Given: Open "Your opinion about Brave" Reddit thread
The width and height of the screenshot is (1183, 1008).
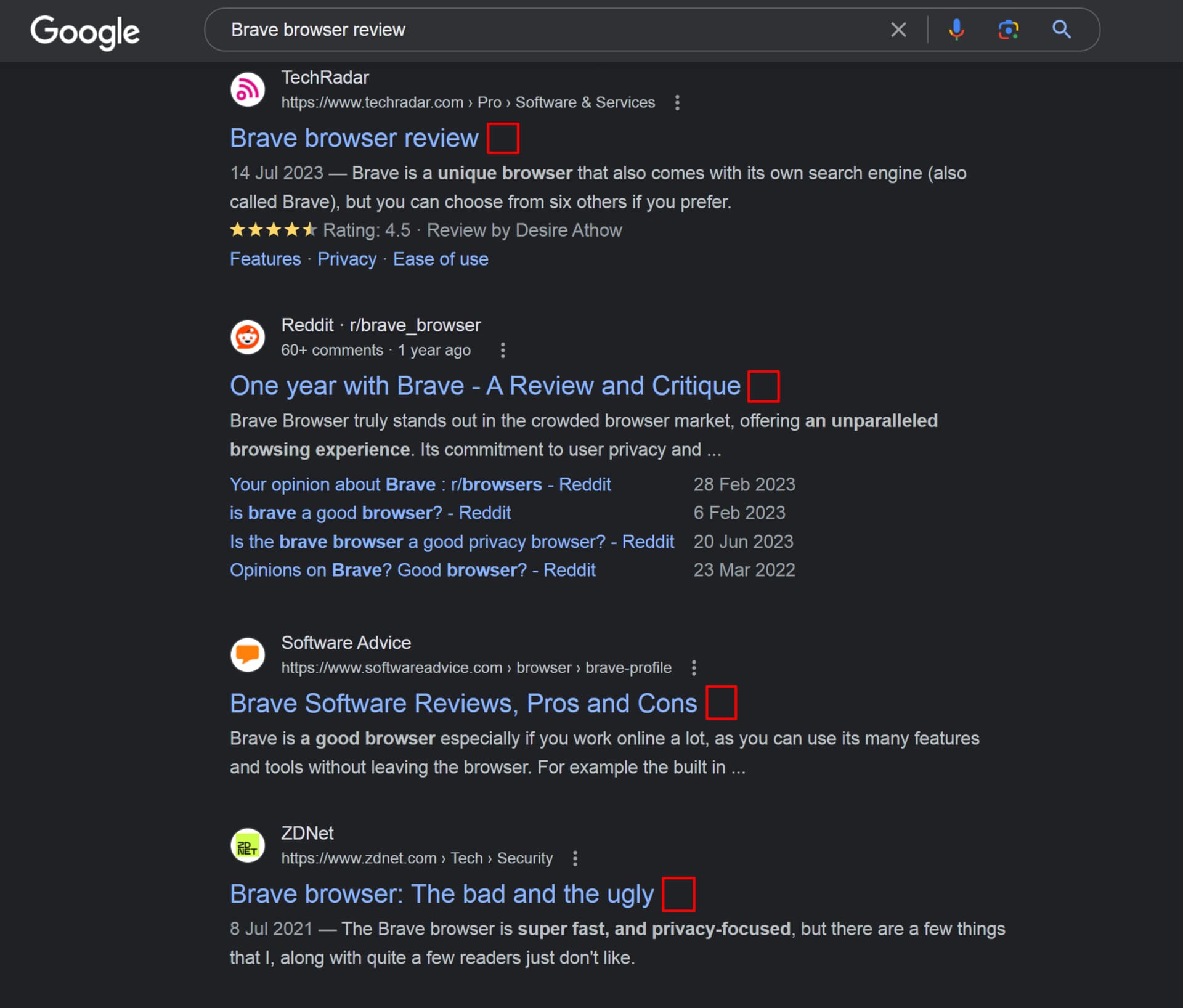Looking at the screenshot, I should click(420, 484).
